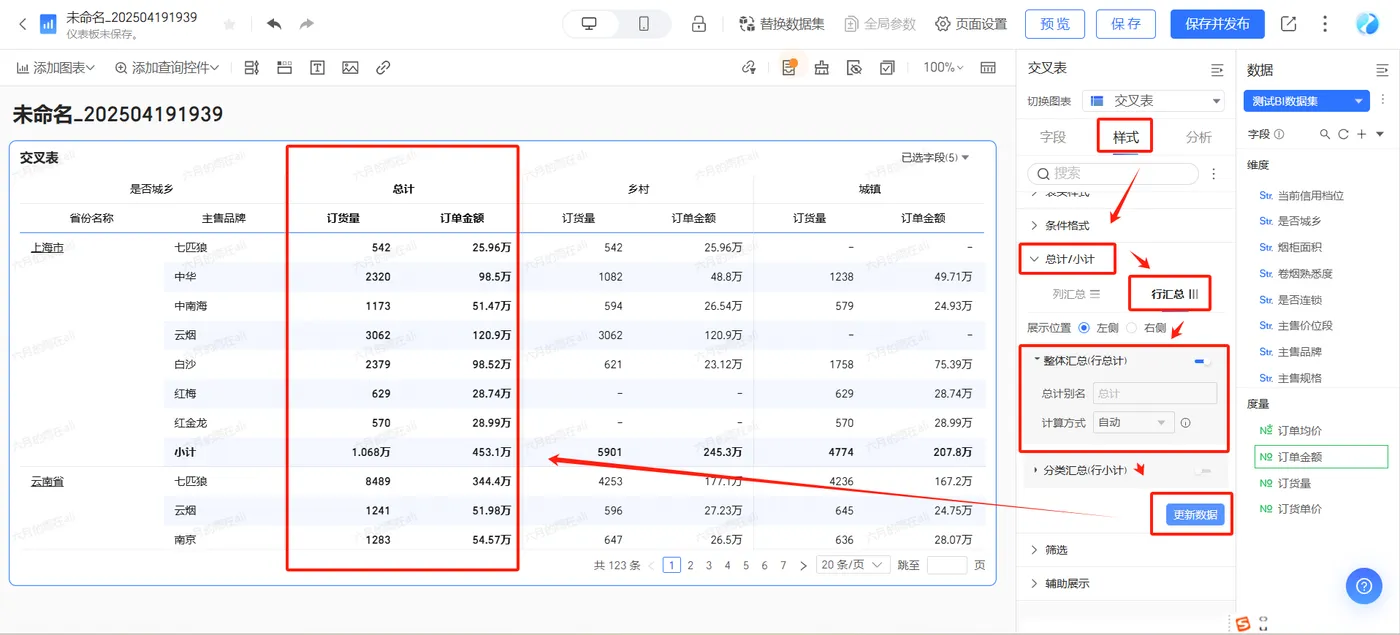1400x635 pixels.
Task: Go back with the left arrow icon
Action: (22, 24)
